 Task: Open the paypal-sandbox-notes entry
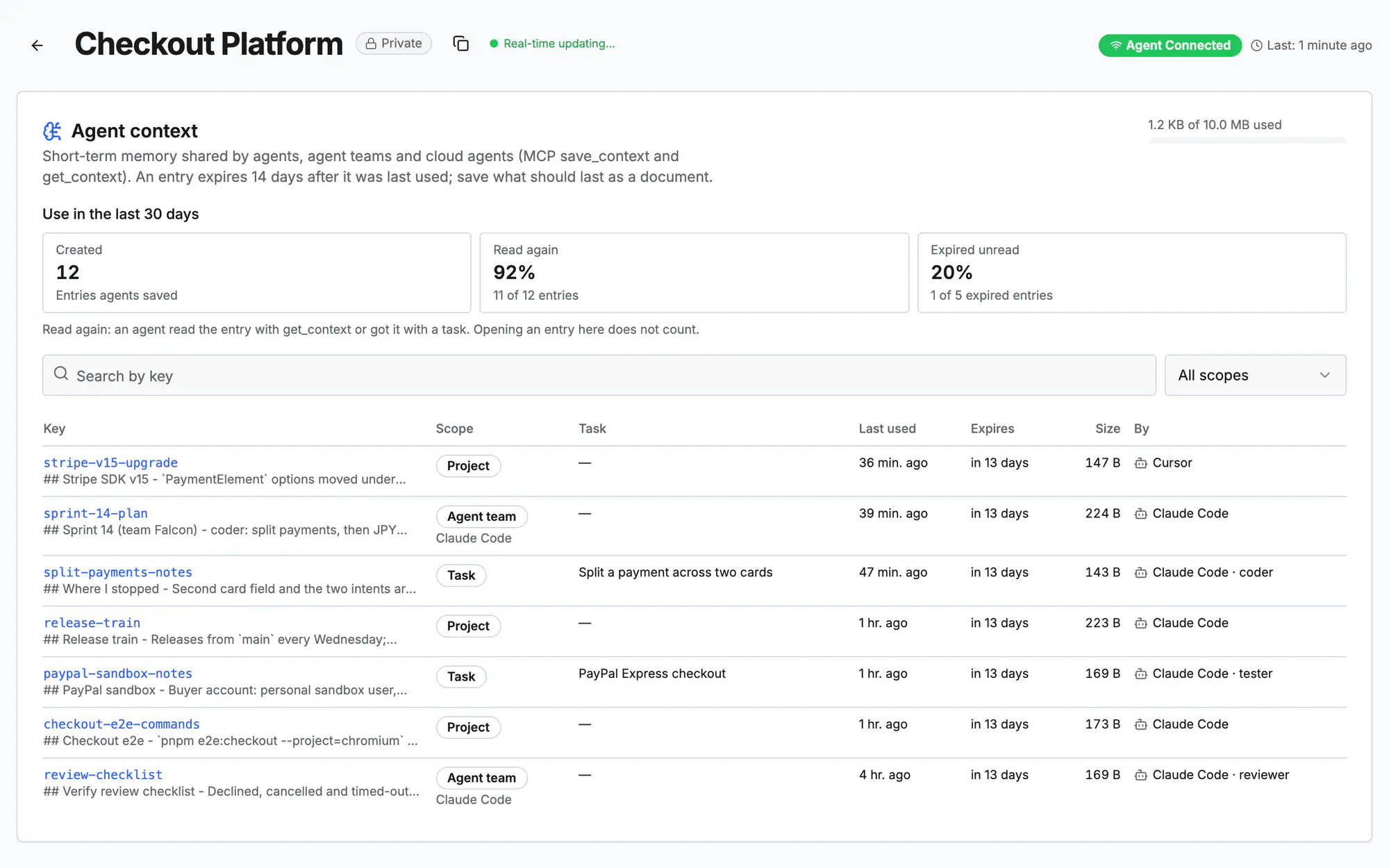click(x=118, y=674)
